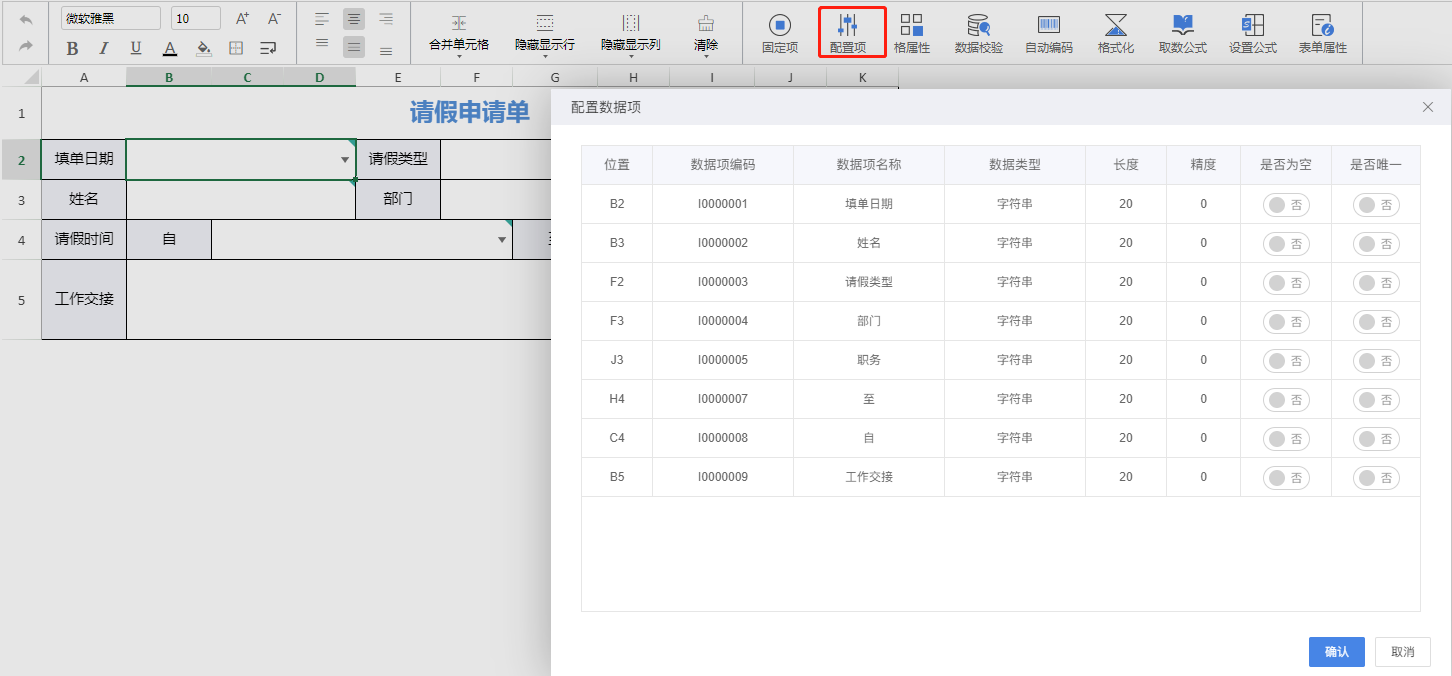Increase the font size with A+
1452x676 pixels.
(242, 18)
